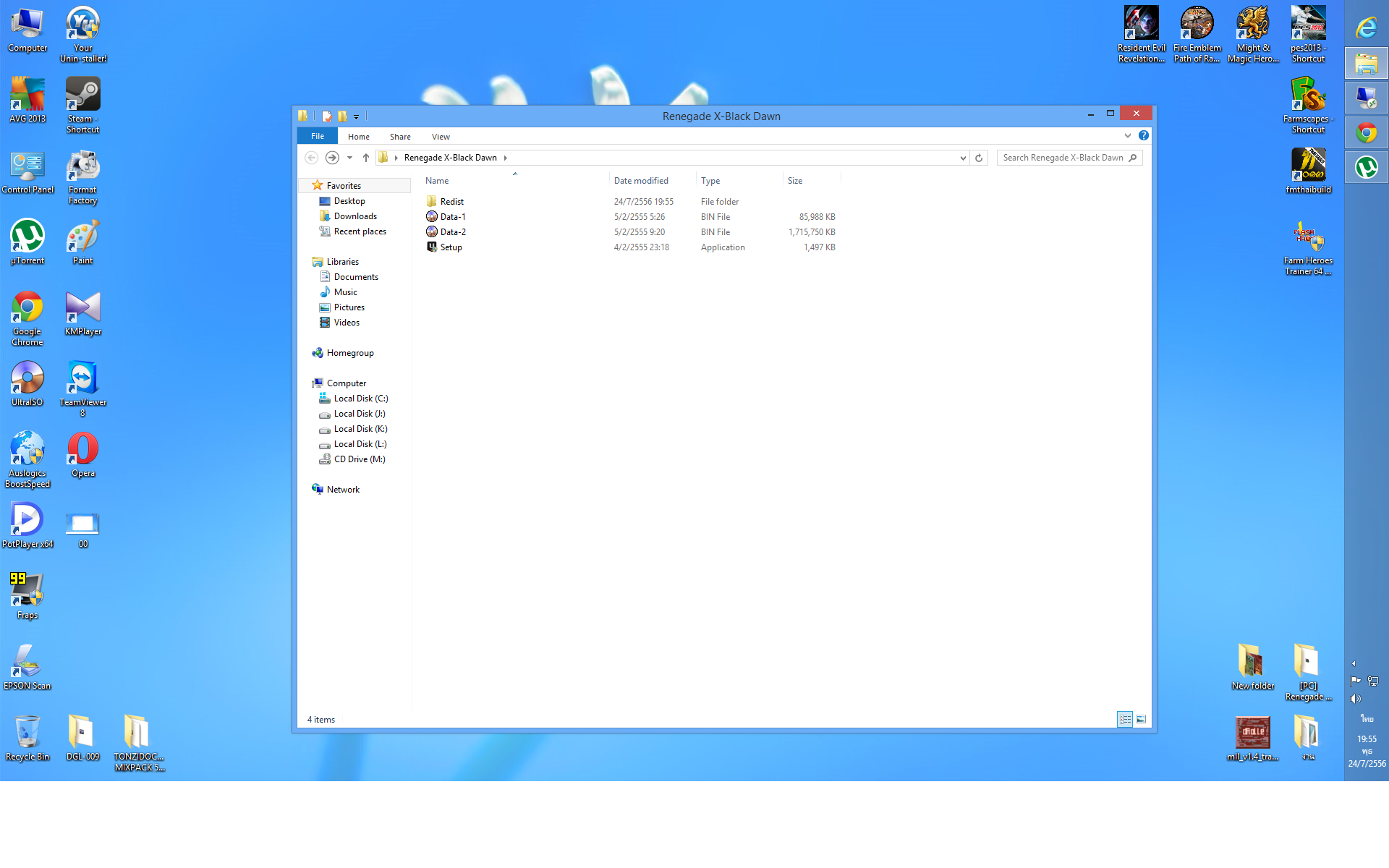Expand the ribbon with chevron arrow
This screenshot has width=1389, height=868.
pyautogui.click(x=1127, y=136)
